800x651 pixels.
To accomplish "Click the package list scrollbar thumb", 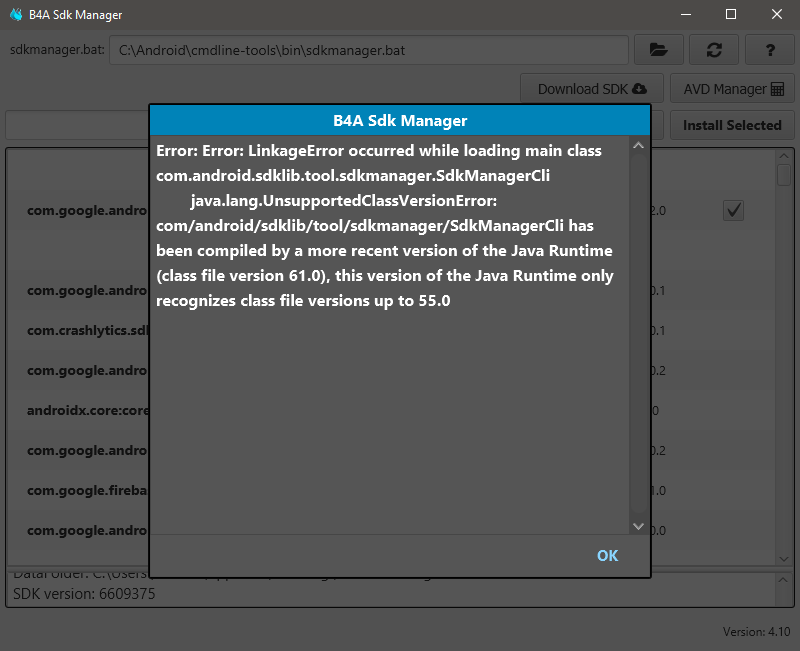I will coord(784,174).
